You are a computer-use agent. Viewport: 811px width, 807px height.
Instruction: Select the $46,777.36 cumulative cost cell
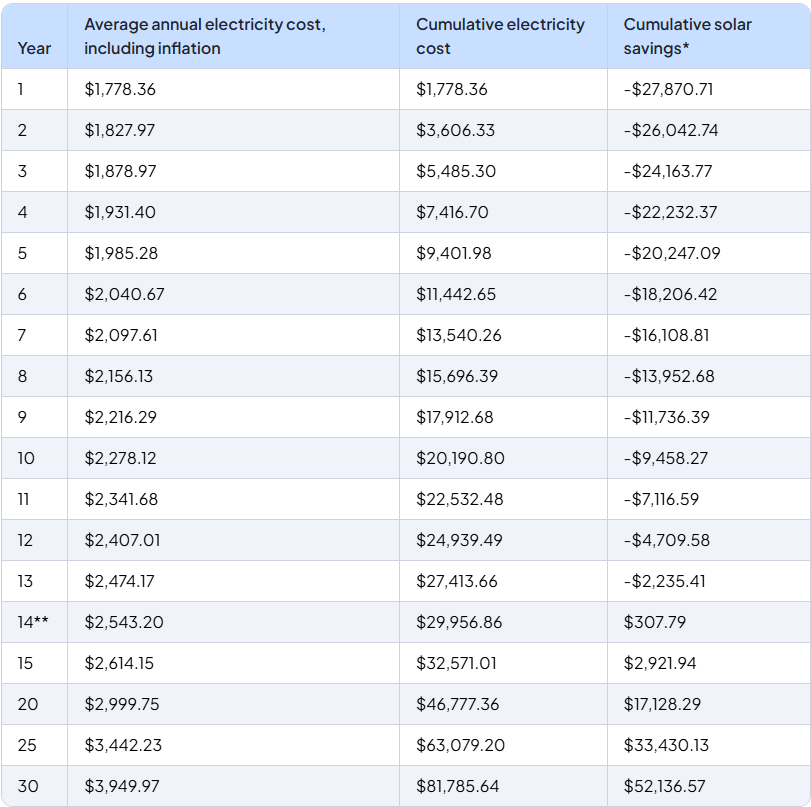(x=457, y=704)
